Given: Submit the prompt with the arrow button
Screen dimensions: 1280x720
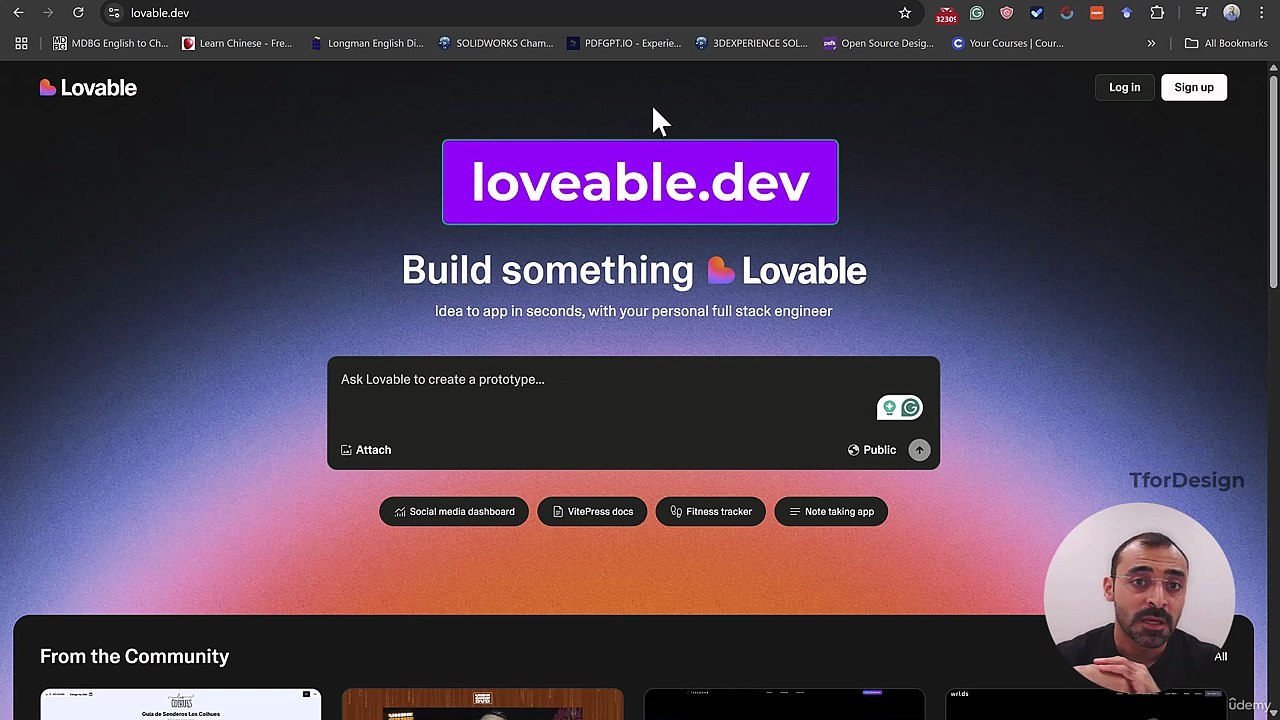Looking at the screenshot, I should pyautogui.click(x=919, y=450).
